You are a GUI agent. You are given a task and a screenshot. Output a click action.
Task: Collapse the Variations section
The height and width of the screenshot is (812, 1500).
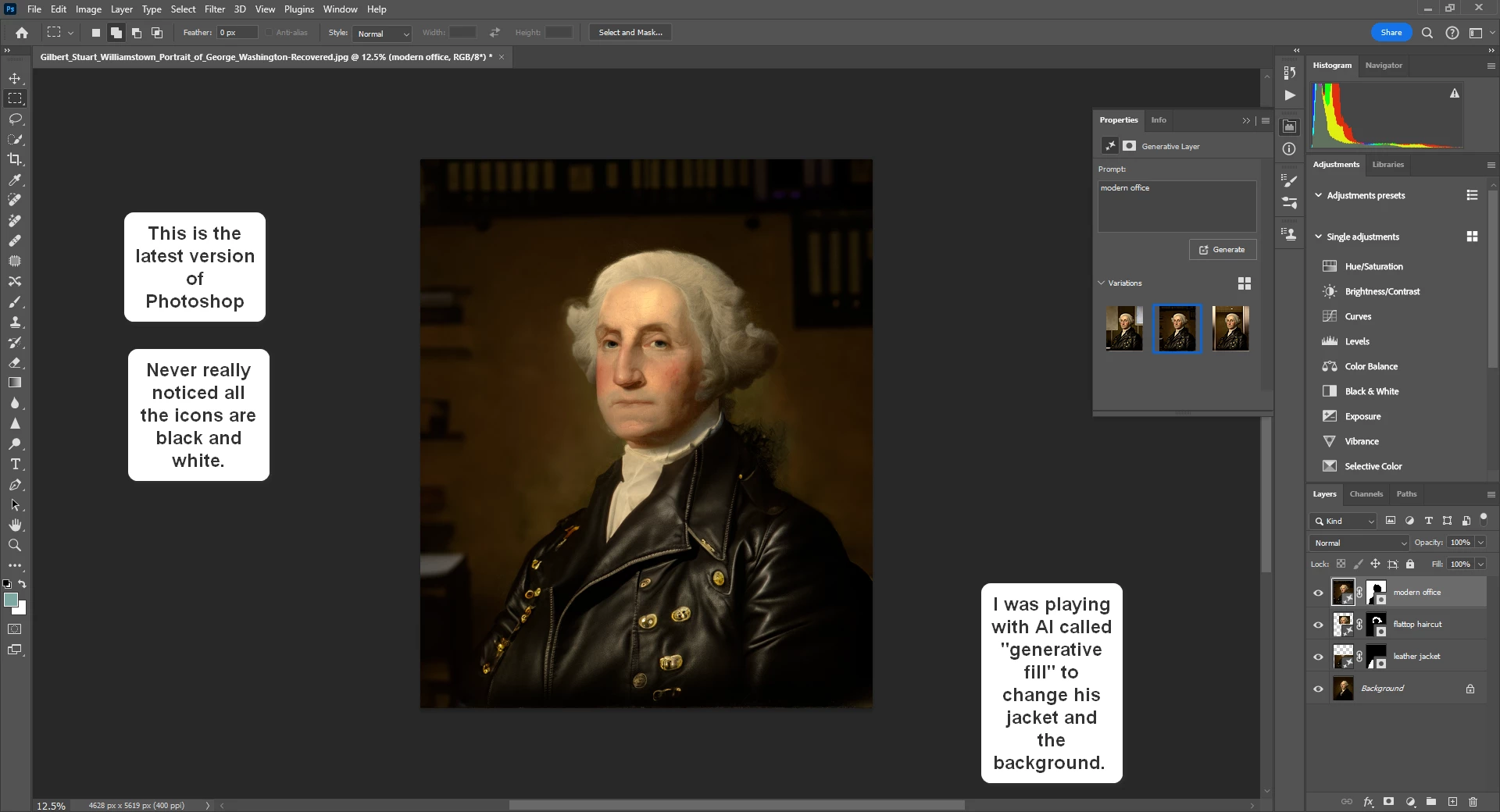[1102, 283]
